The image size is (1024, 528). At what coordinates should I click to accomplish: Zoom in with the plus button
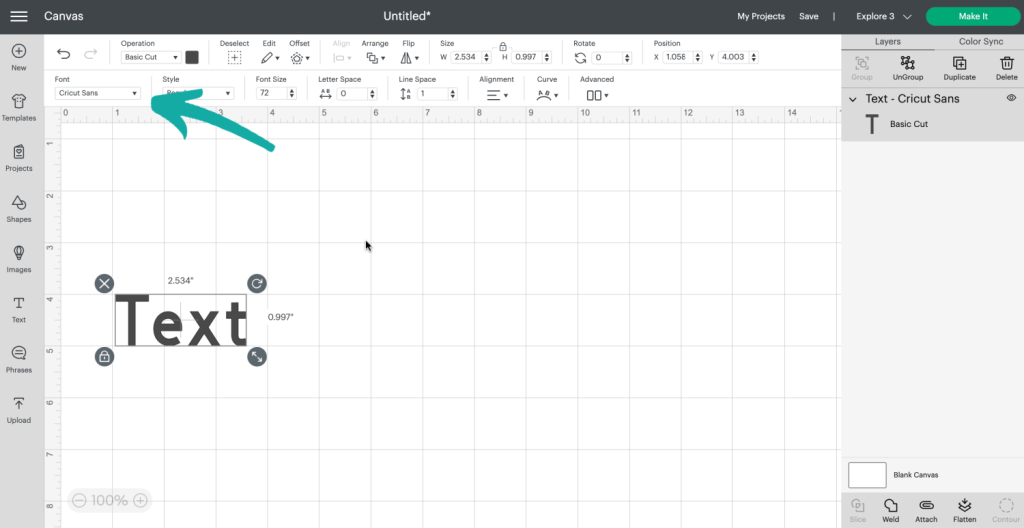tap(140, 501)
